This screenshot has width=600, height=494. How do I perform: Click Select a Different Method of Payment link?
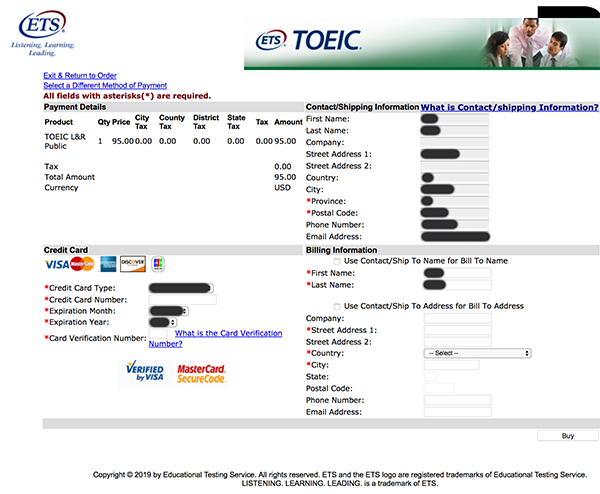click(105, 85)
